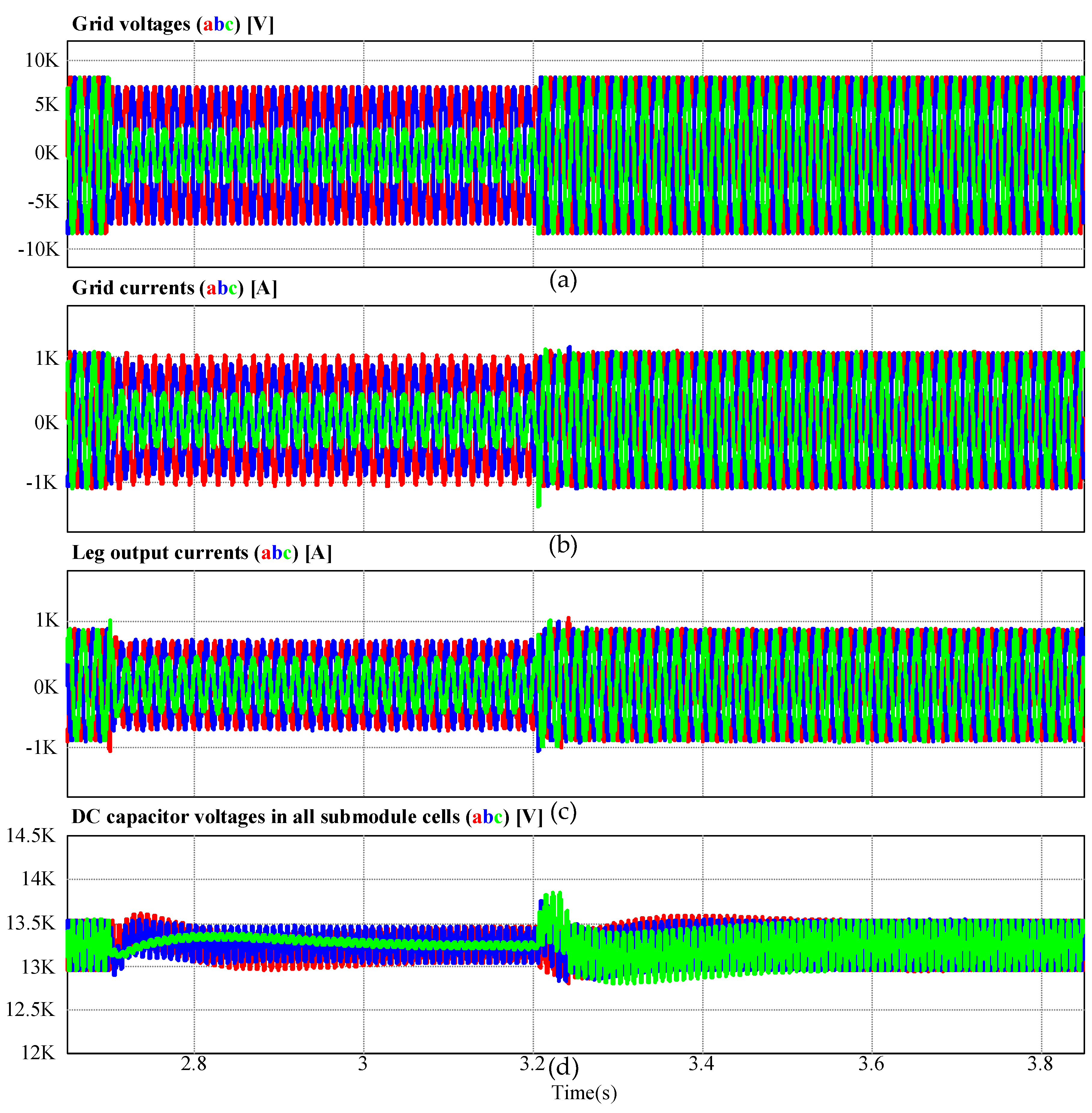This screenshot has width=1092, height=1113.
Task: Click the "-1K" tick on grid currents plot
Action: (x=42, y=483)
